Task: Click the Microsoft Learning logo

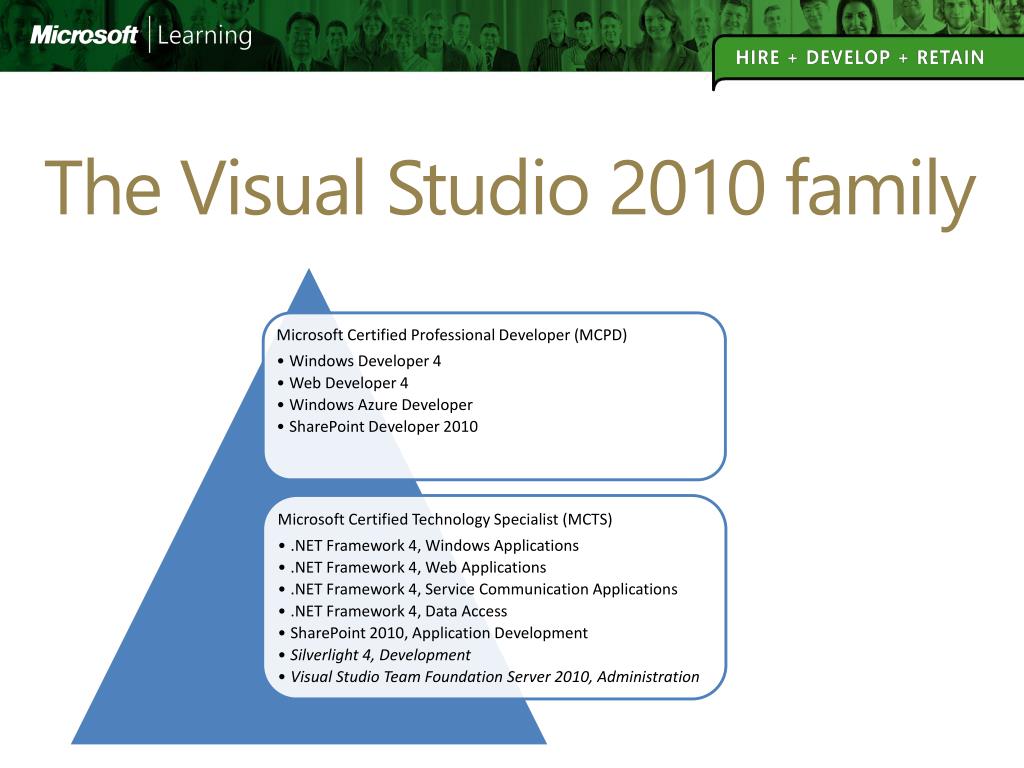Action: click(141, 35)
